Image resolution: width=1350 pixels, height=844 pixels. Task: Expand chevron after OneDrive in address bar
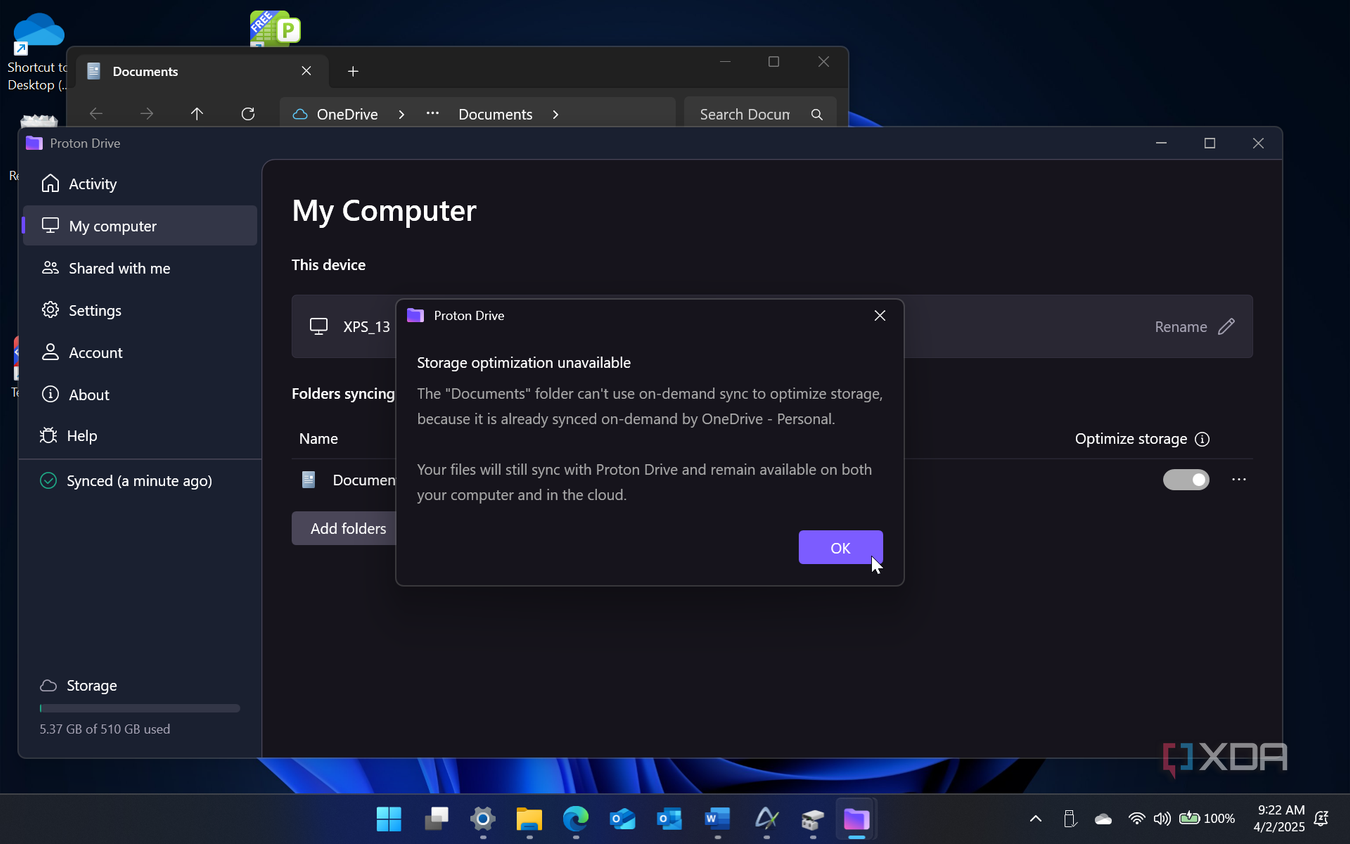401,114
